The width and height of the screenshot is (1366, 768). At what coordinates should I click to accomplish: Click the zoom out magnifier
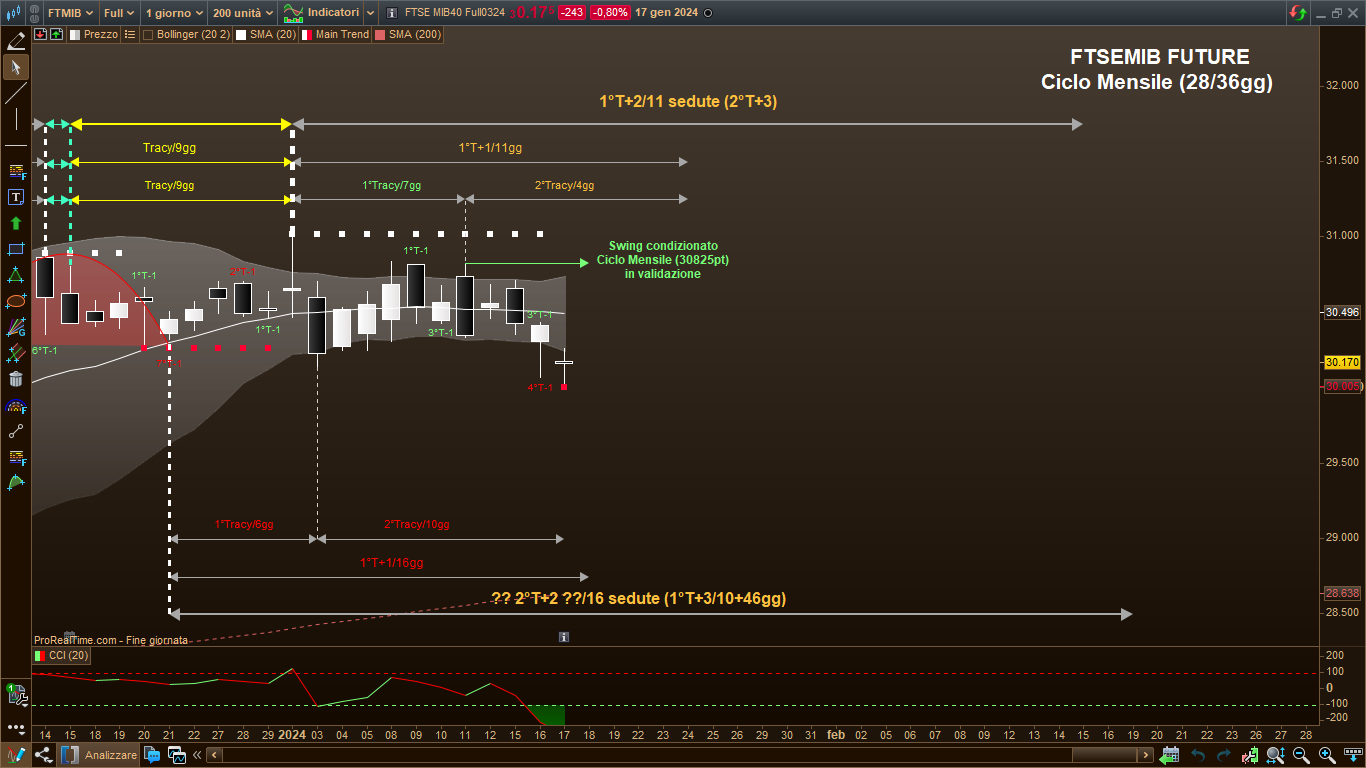[x=1301, y=755]
